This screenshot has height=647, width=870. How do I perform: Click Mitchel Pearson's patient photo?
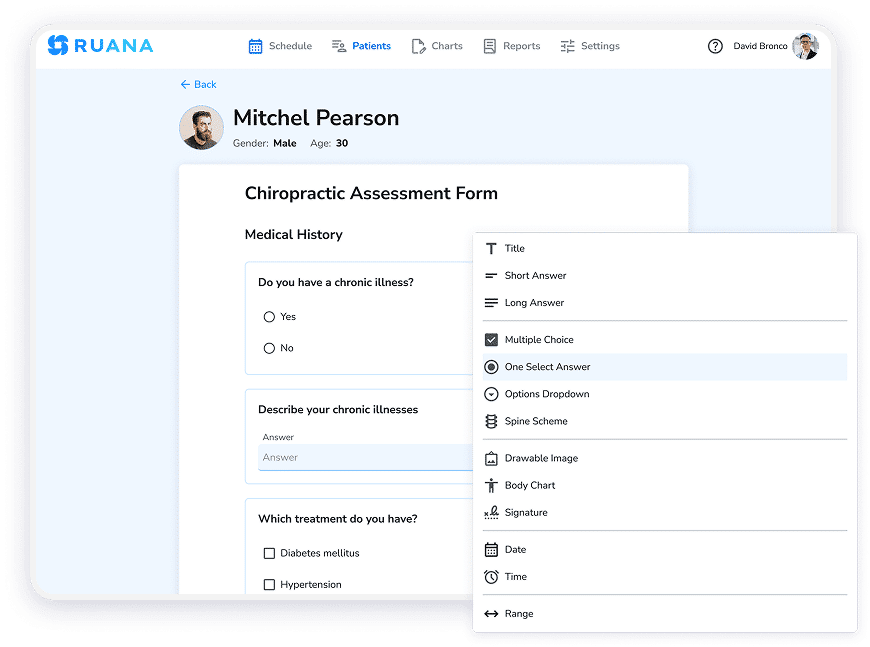(x=201, y=128)
